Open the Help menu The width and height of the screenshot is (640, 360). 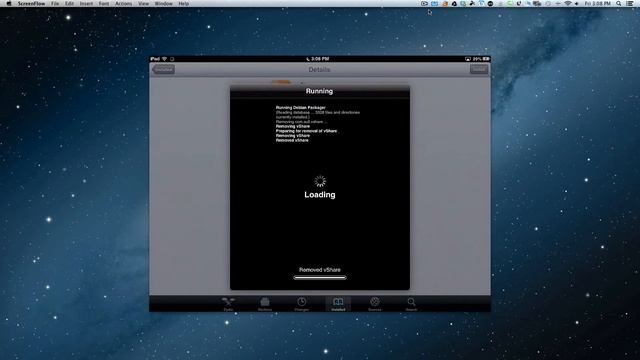[184, 3]
